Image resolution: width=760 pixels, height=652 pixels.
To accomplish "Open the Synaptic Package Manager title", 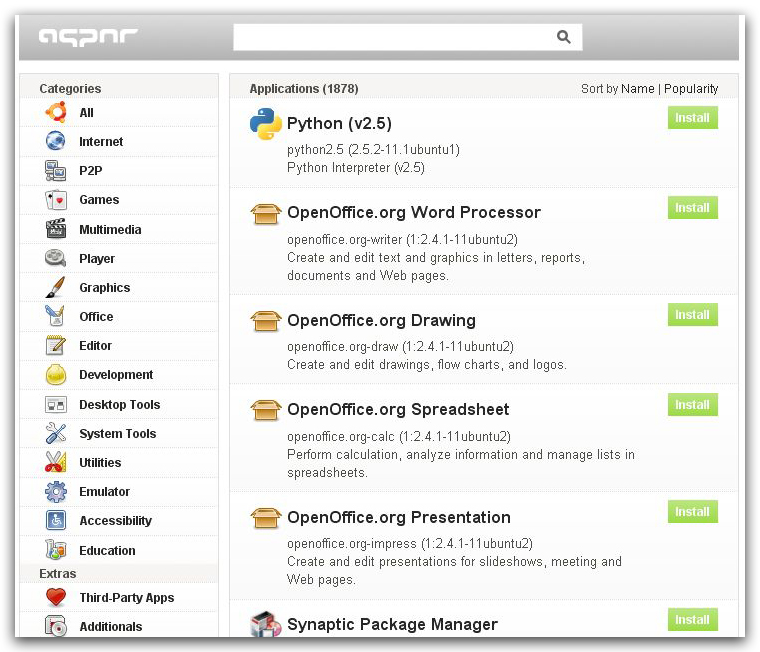I will tap(392, 624).
